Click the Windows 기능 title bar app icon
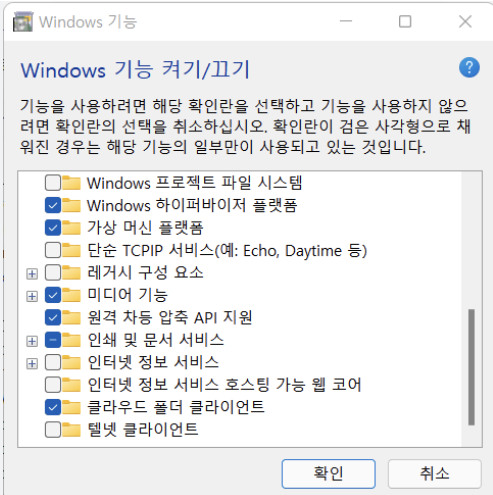Image resolution: width=493 pixels, height=495 pixels. 23,22
